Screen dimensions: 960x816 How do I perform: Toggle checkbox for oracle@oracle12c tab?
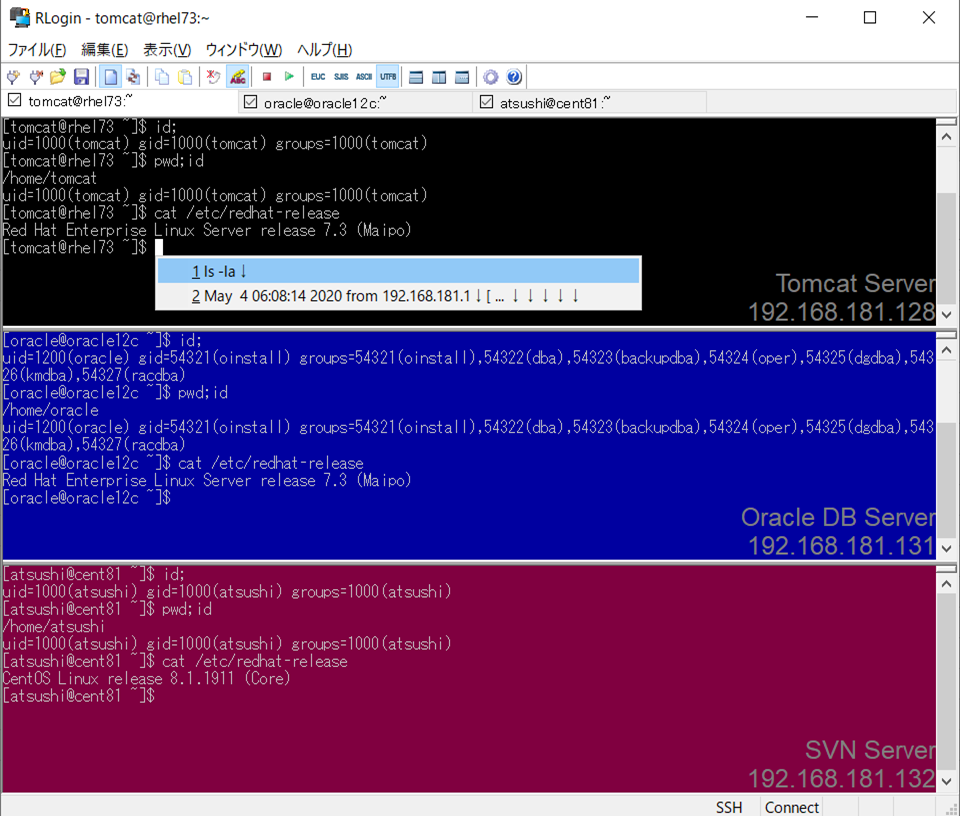click(x=250, y=102)
